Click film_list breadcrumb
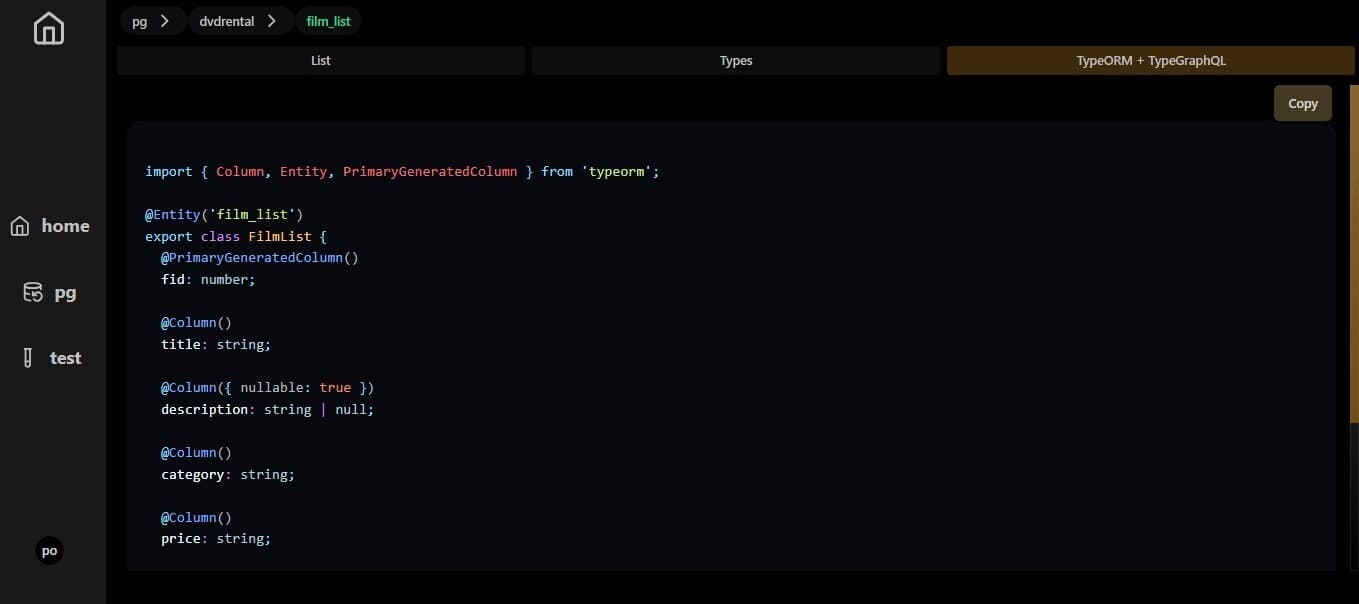 point(328,21)
